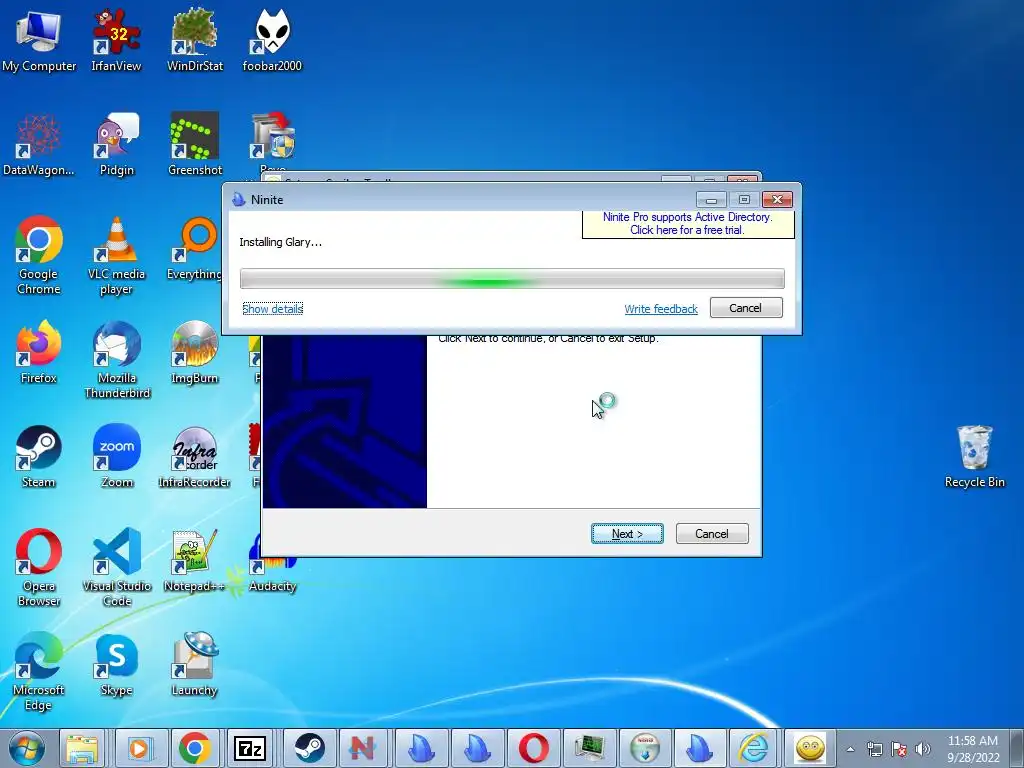The image size is (1024, 768).
Task: Open Skype desktop shortcut
Action: coord(117,664)
